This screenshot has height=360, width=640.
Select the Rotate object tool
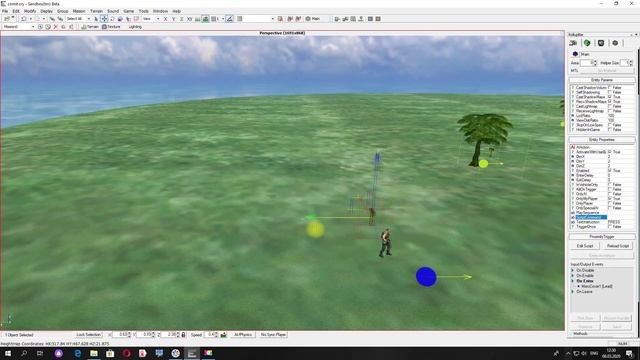(112, 19)
